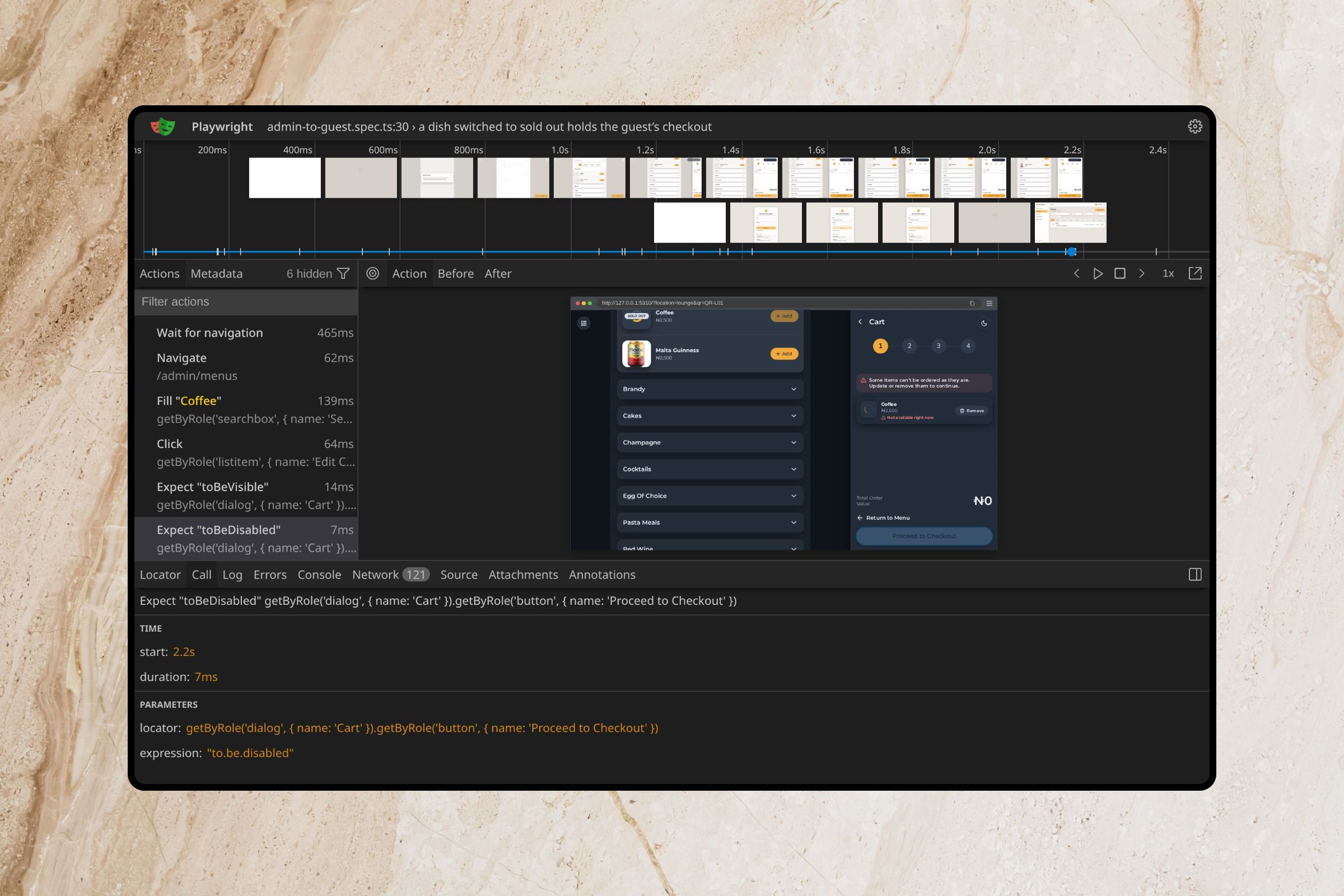
Task: Select the Action snapshot tab
Action: 409,274
